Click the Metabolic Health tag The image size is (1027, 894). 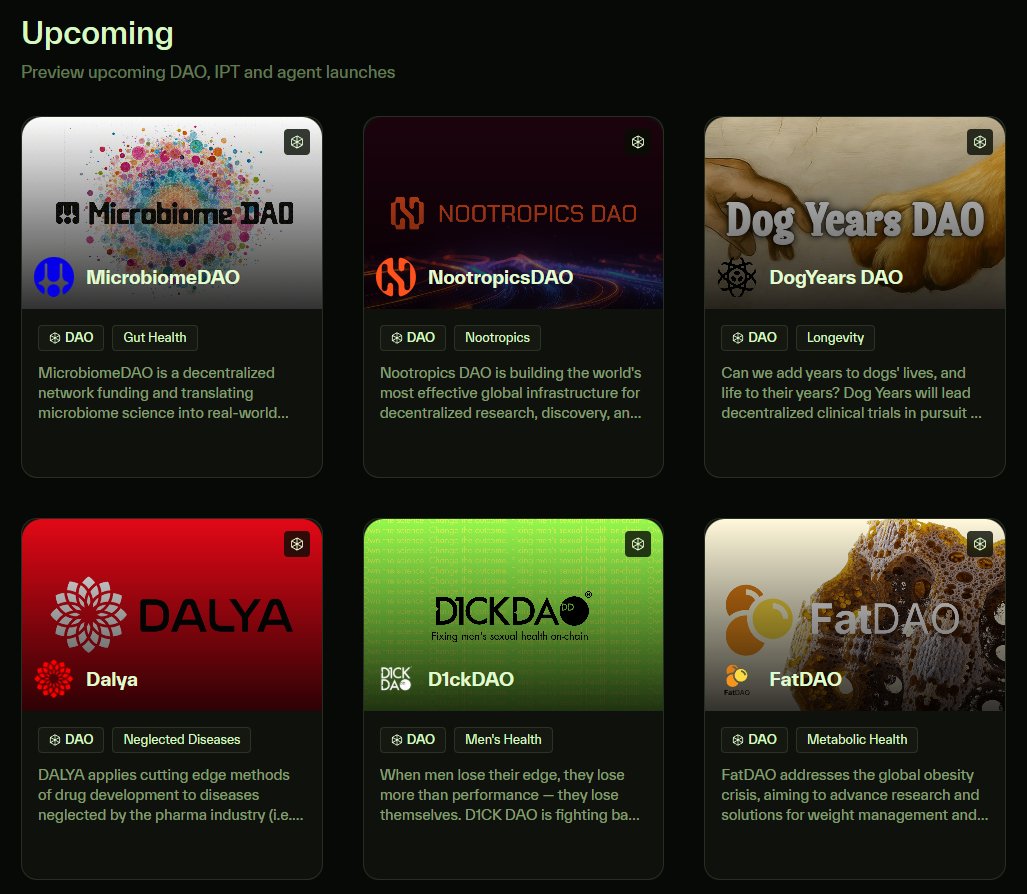857,739
